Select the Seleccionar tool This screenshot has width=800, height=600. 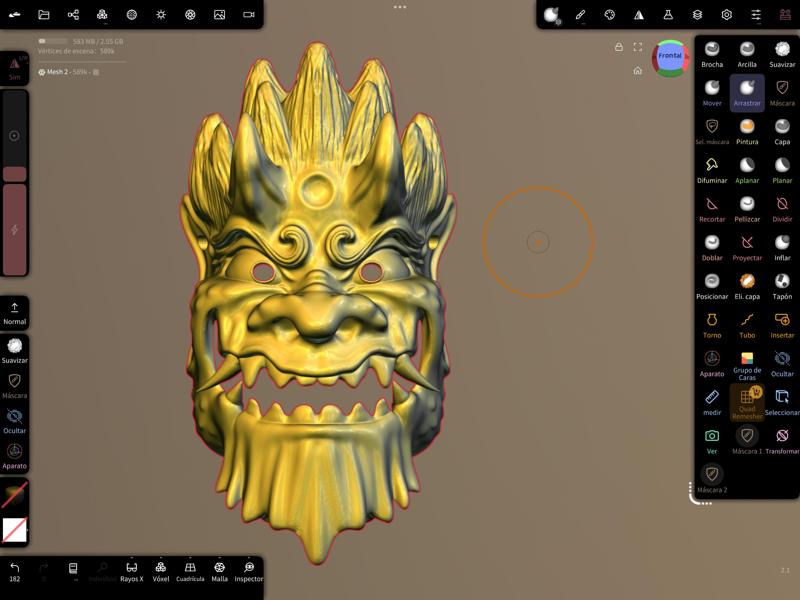pyautogui.click(x=782, y=403)
